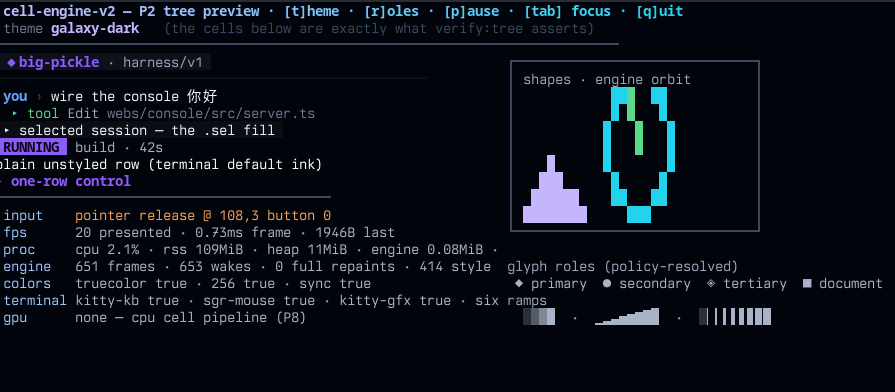This screenshot has height=392, width=895.
Task: Click the shaded gradient block ramp
Action: [x=539, y=317]
